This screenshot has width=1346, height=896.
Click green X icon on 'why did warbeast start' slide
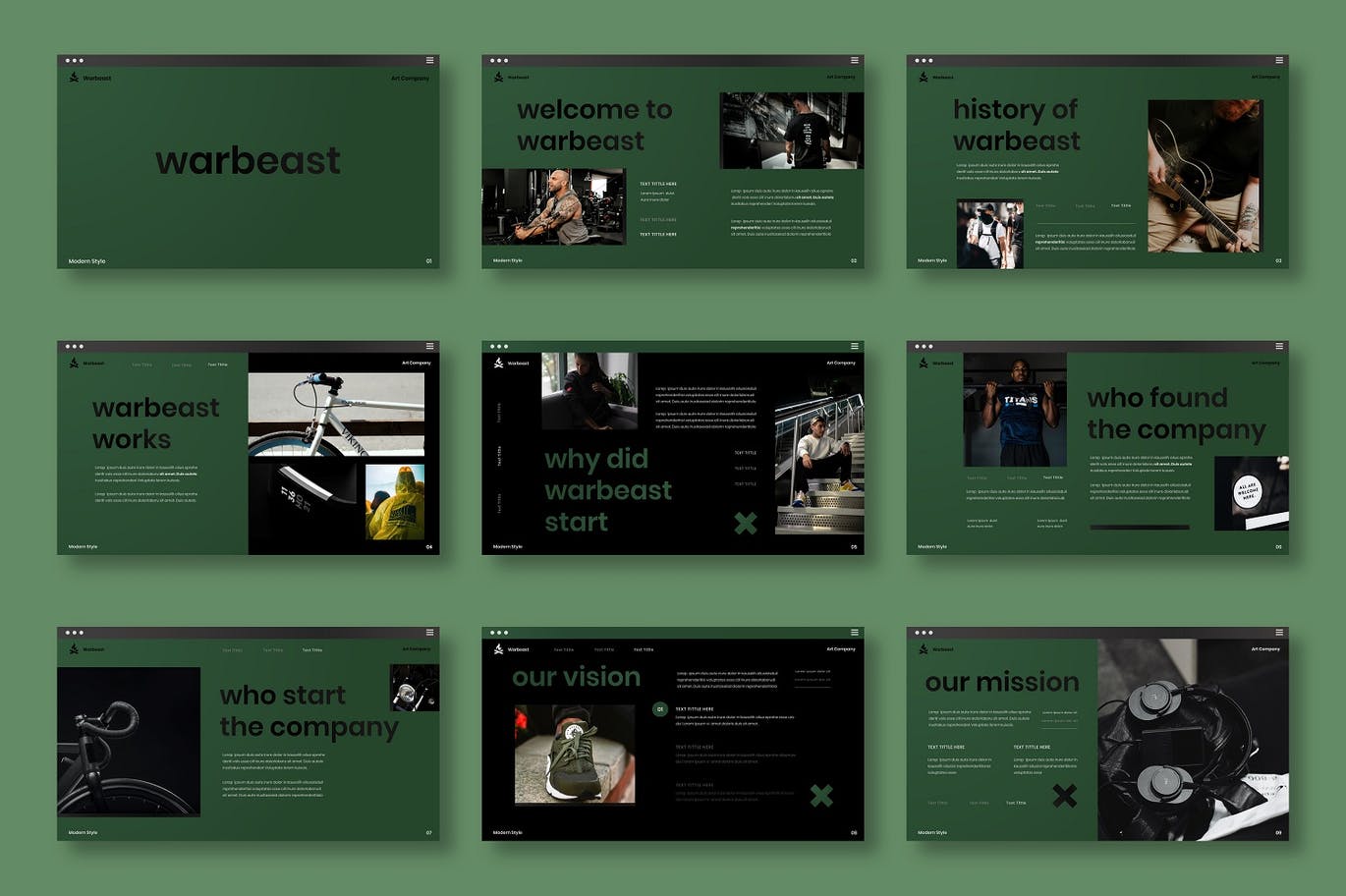pos(746,524)
